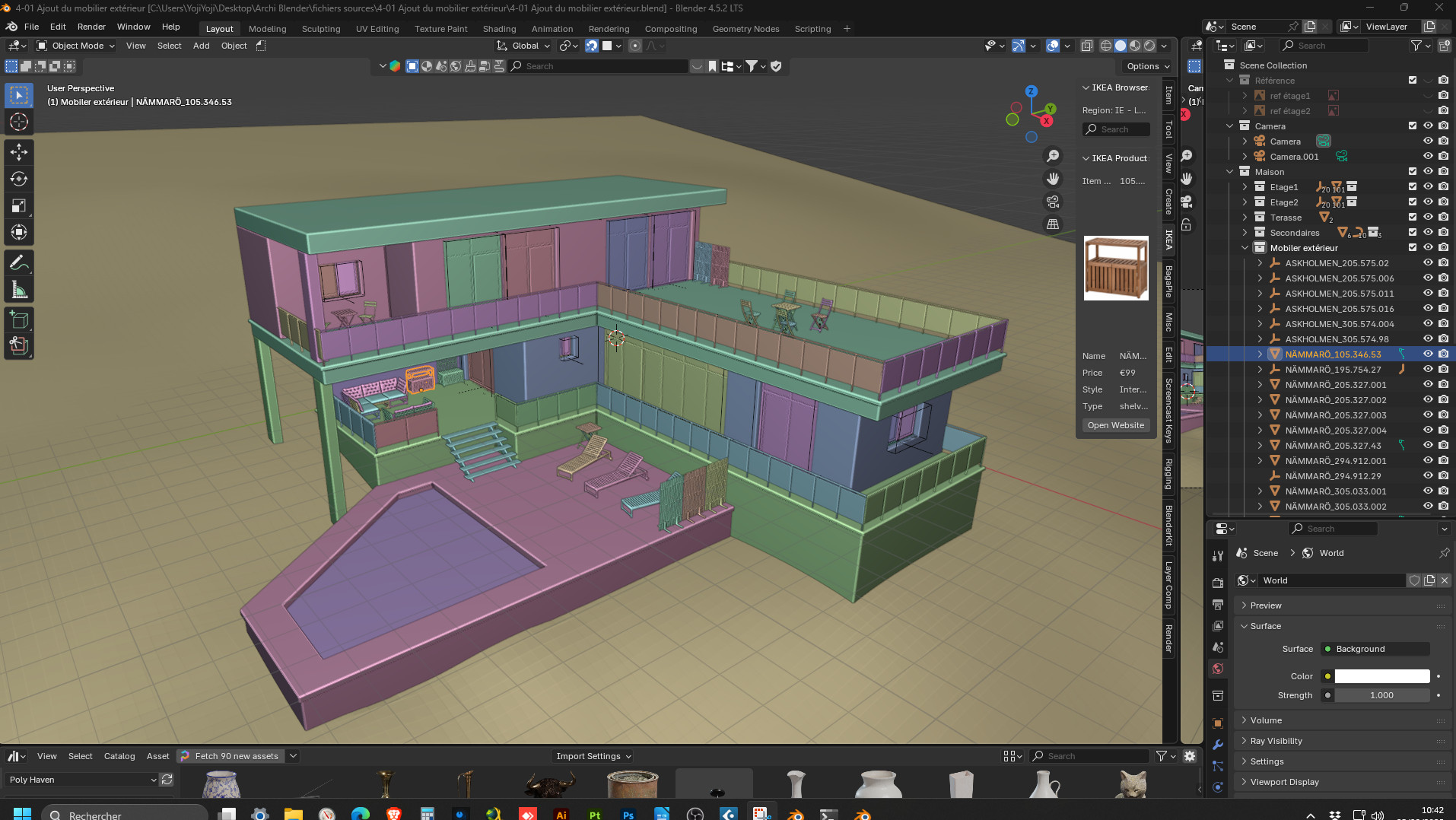
Task: Open the Object Mode dropdown
Action: tap(76, 46)
